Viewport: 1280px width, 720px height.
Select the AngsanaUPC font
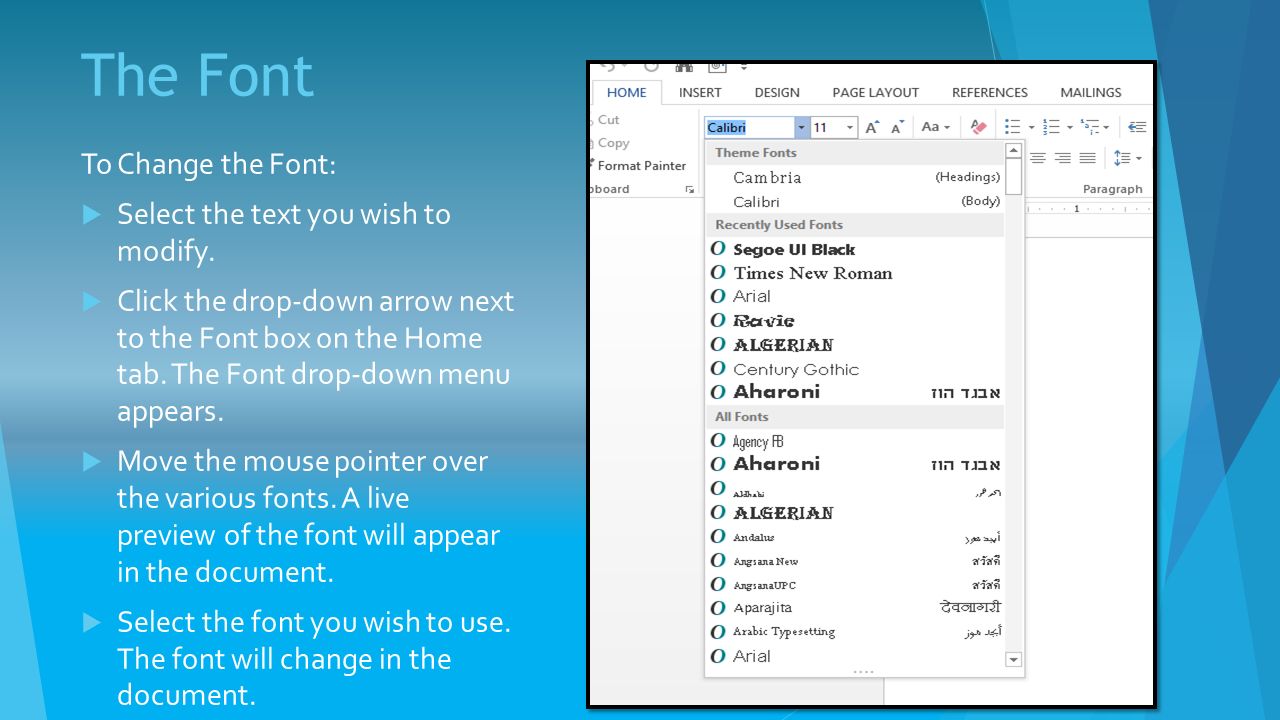pos(854,585)
